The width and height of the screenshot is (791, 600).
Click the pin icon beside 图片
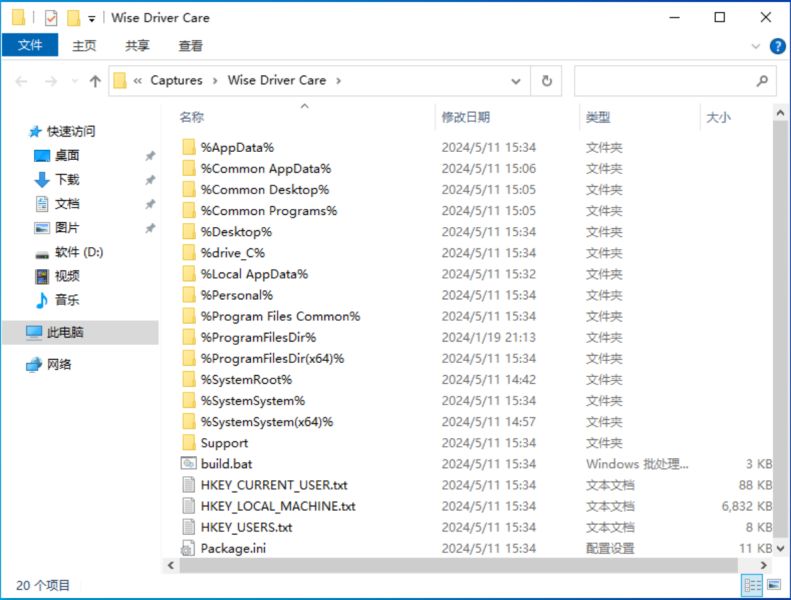pyautogui.click(x=150, y=228)
